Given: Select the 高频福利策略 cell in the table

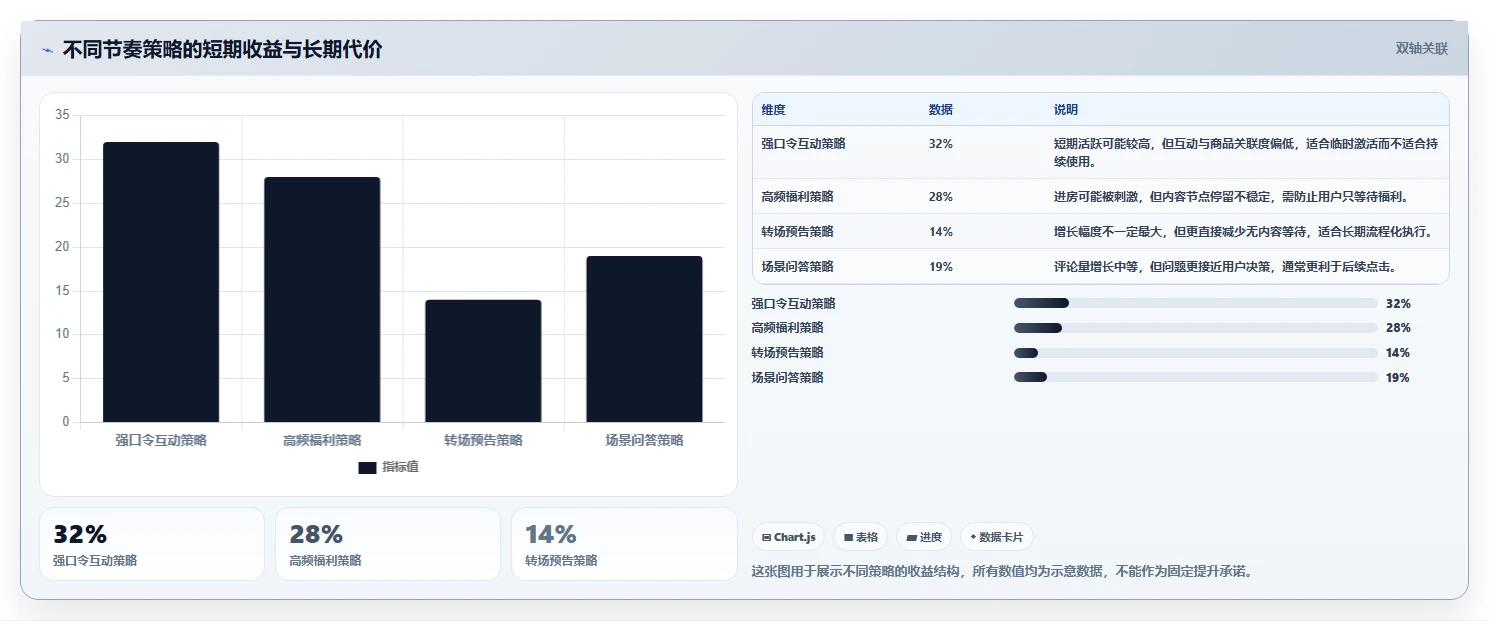Looking at the screenshot, I should click(797, 197).
